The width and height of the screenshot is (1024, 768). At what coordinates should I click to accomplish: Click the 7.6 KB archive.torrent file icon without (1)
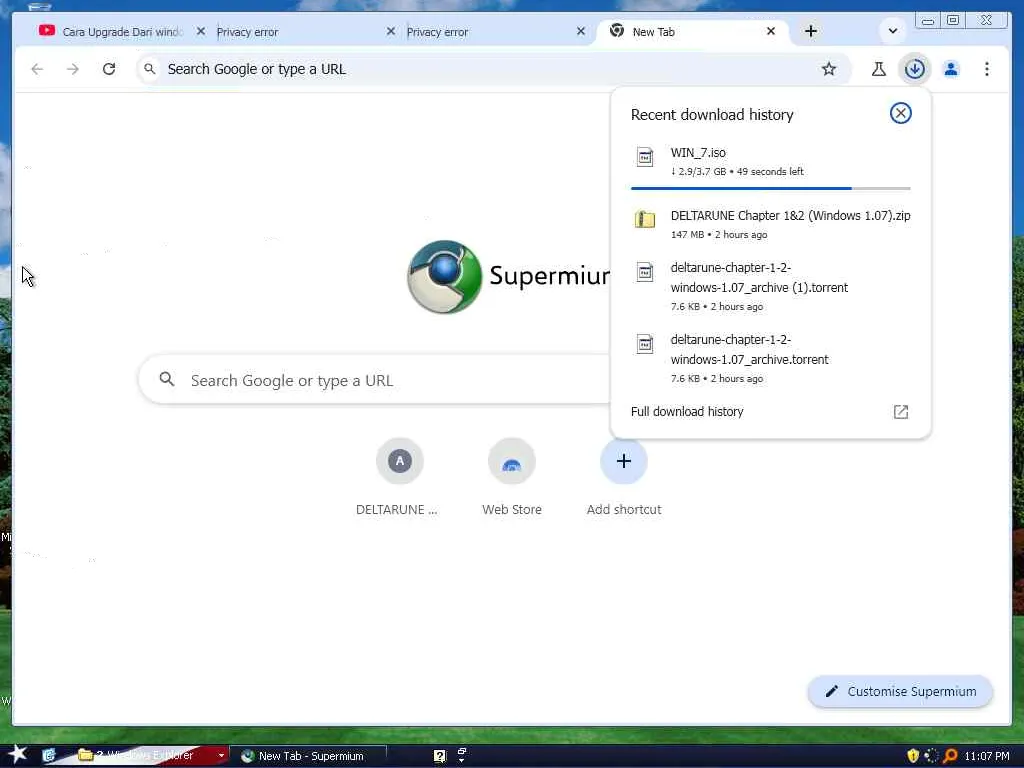(x=645, y=344)
